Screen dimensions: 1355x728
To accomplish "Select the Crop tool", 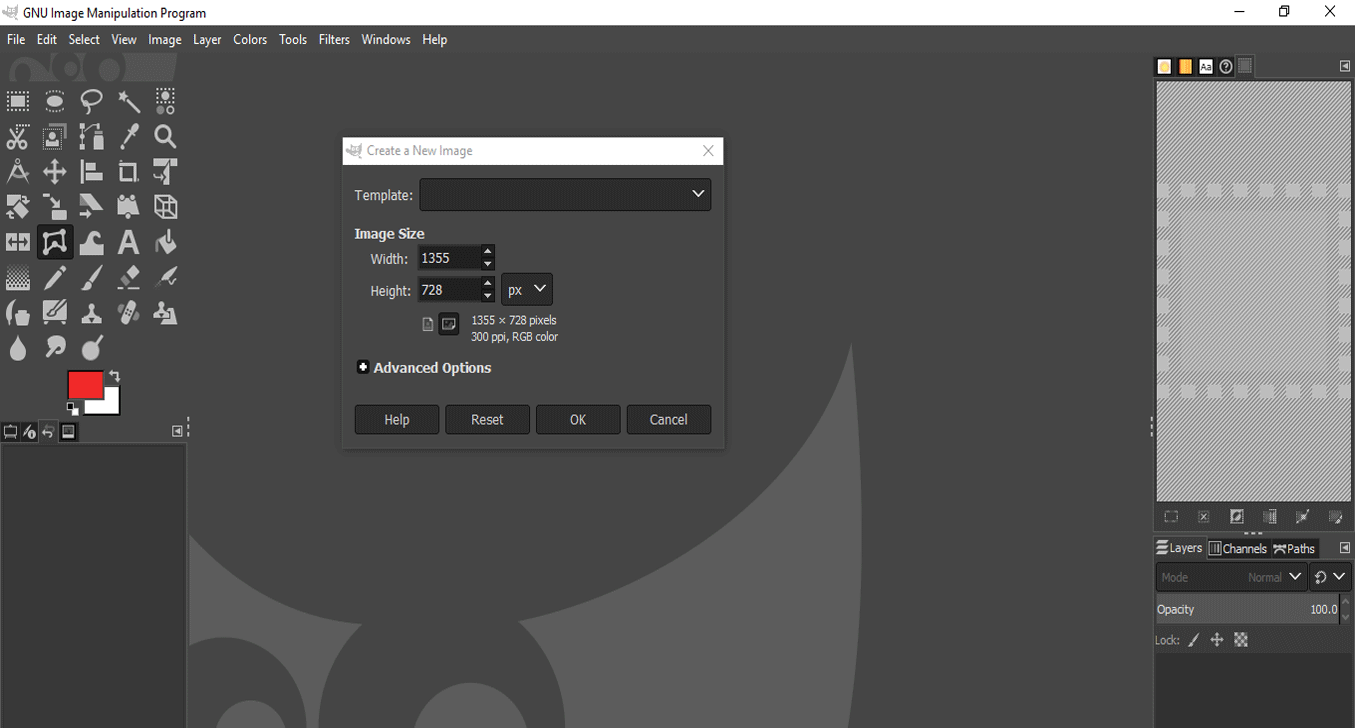I will click(x=129, y=171).
